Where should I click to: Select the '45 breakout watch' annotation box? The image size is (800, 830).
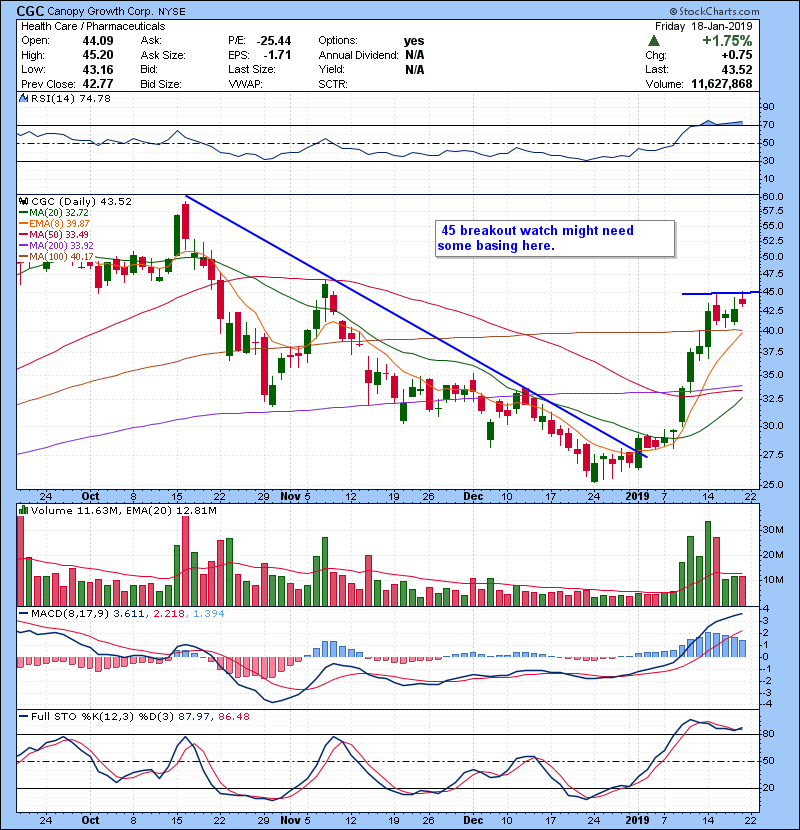pos(553,238)
